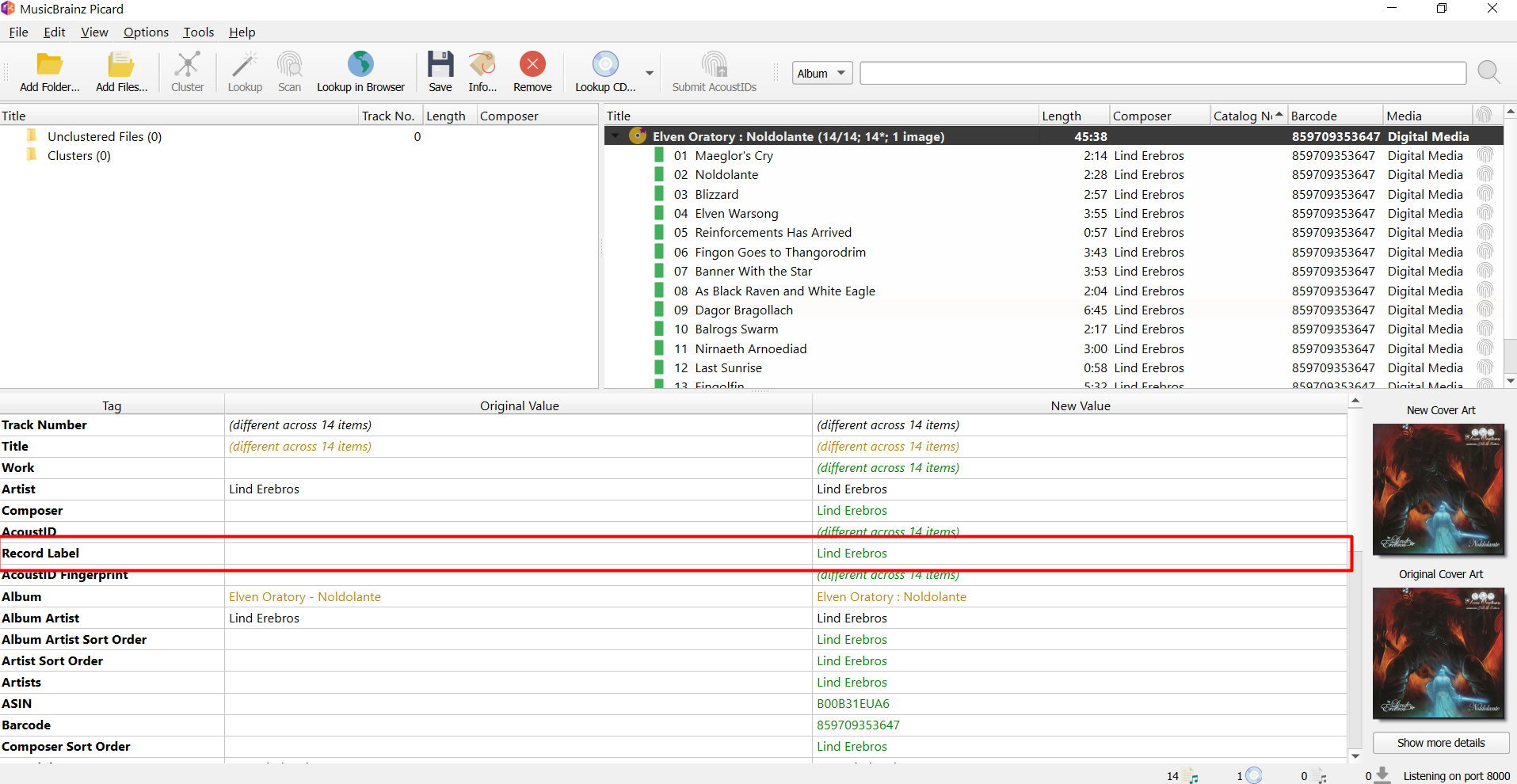The image size is (1517, 784).
Task: Click Lookup in Browser globe icon
Action: click(x=360, y=64)
